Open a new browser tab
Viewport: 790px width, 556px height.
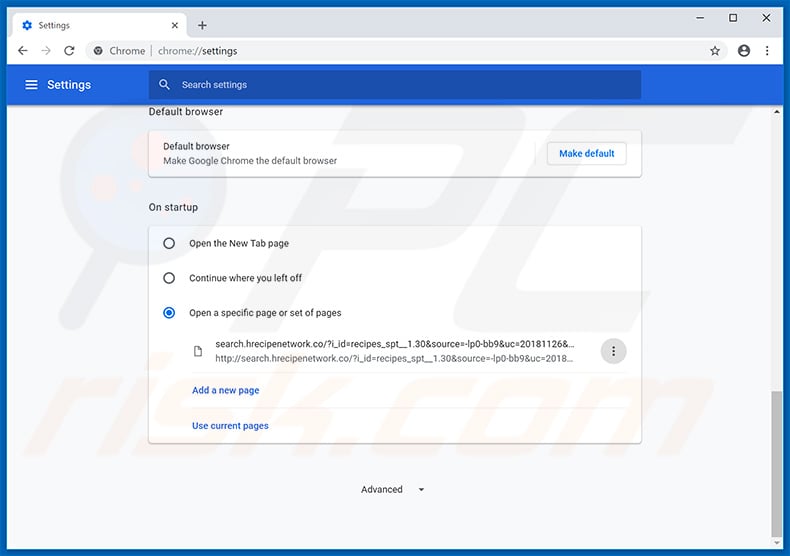pos(202,25)
